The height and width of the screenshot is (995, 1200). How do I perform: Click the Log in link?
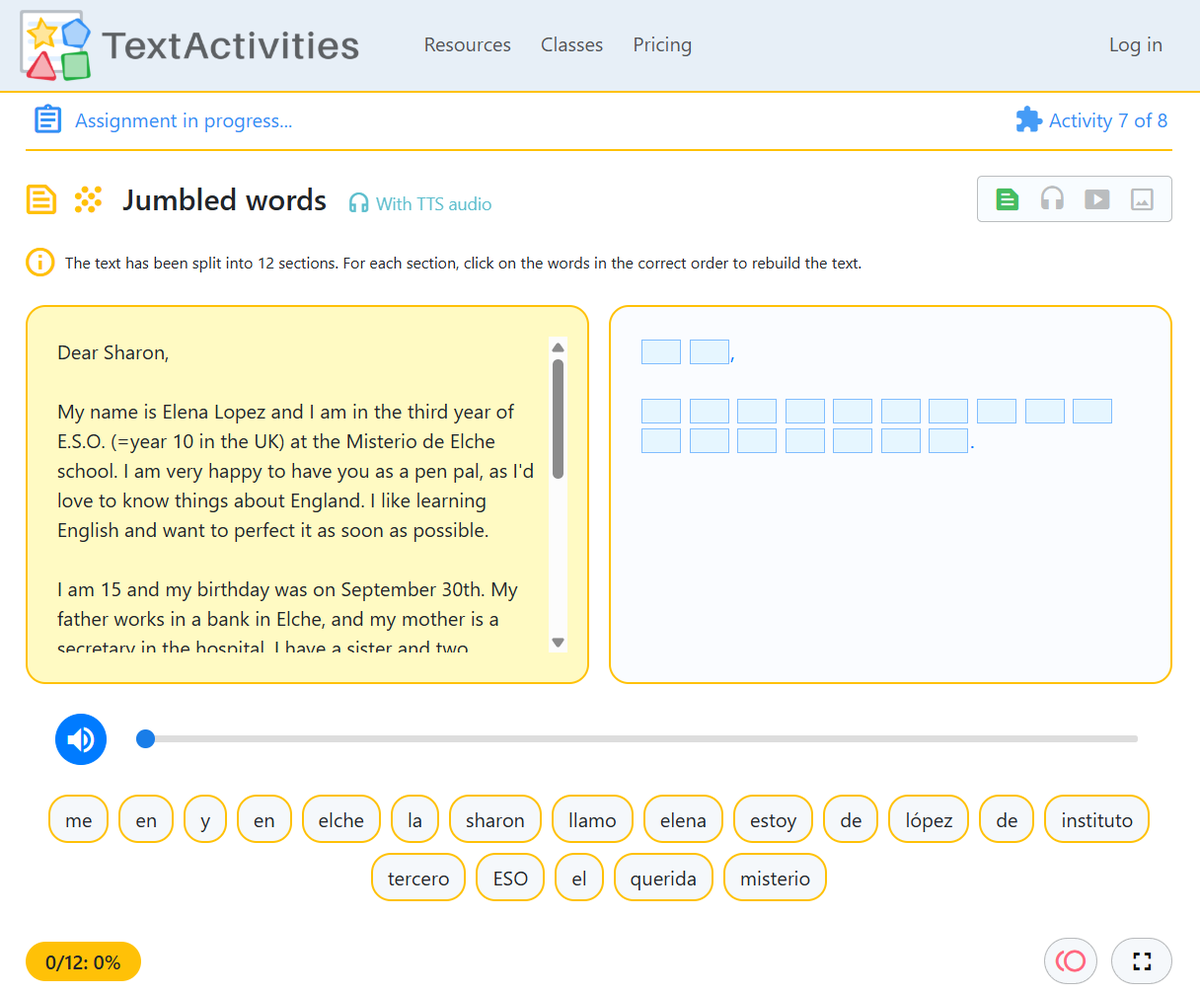(x=1135, y=45)
